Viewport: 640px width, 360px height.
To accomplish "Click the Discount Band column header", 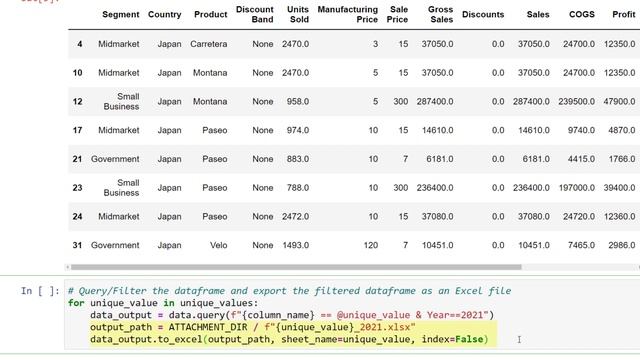I will [255, 14].
